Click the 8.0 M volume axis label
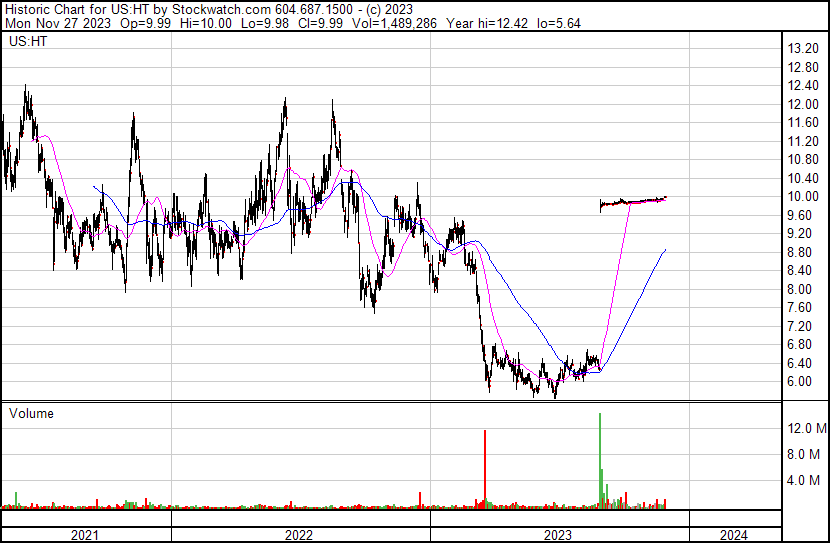Viewport: 830px width, 543px height. point(806,455)
